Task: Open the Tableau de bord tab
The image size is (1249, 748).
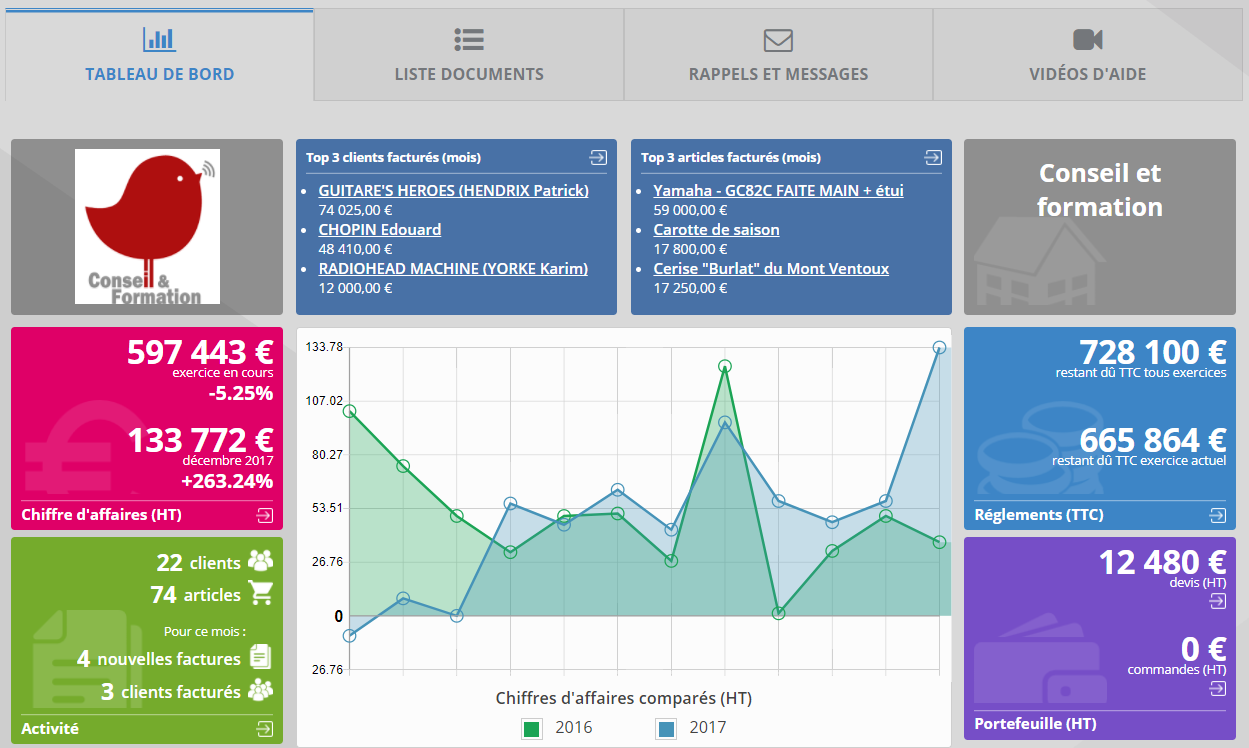Action: point(159,55)
